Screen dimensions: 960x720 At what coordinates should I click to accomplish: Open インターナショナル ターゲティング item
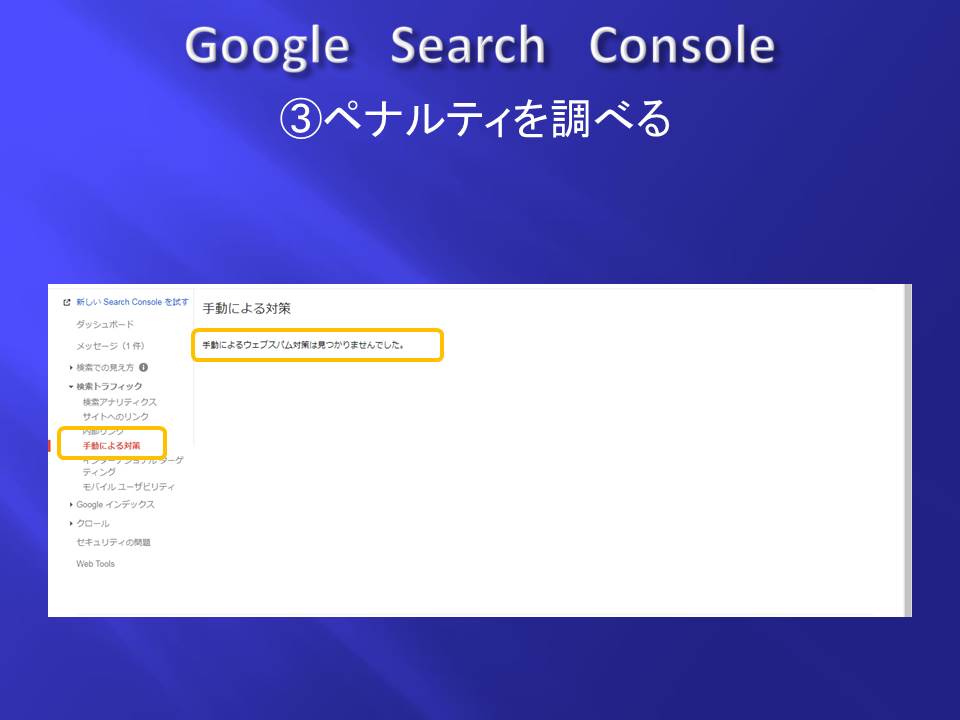(133, 466)
